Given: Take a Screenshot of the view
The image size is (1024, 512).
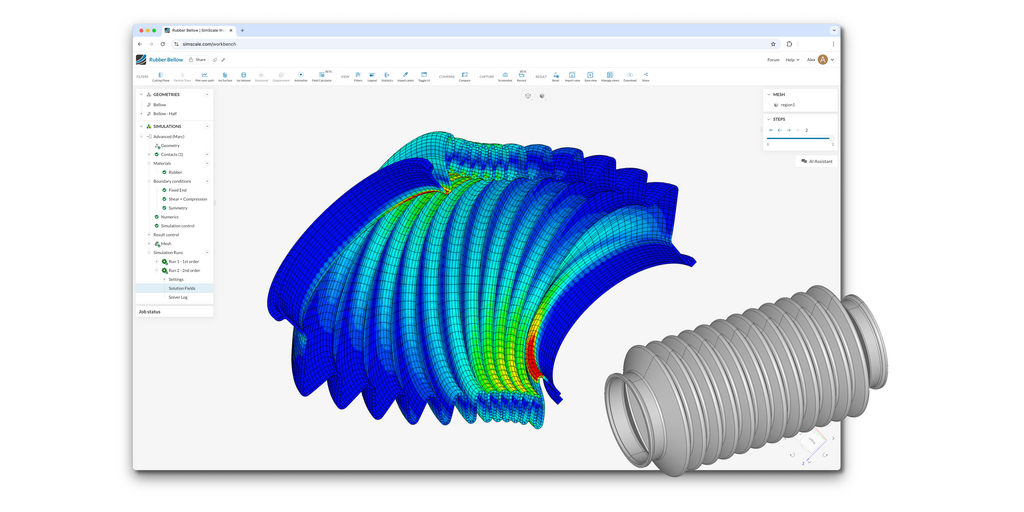Looking at the screenshot, I should tap(505, 76).
